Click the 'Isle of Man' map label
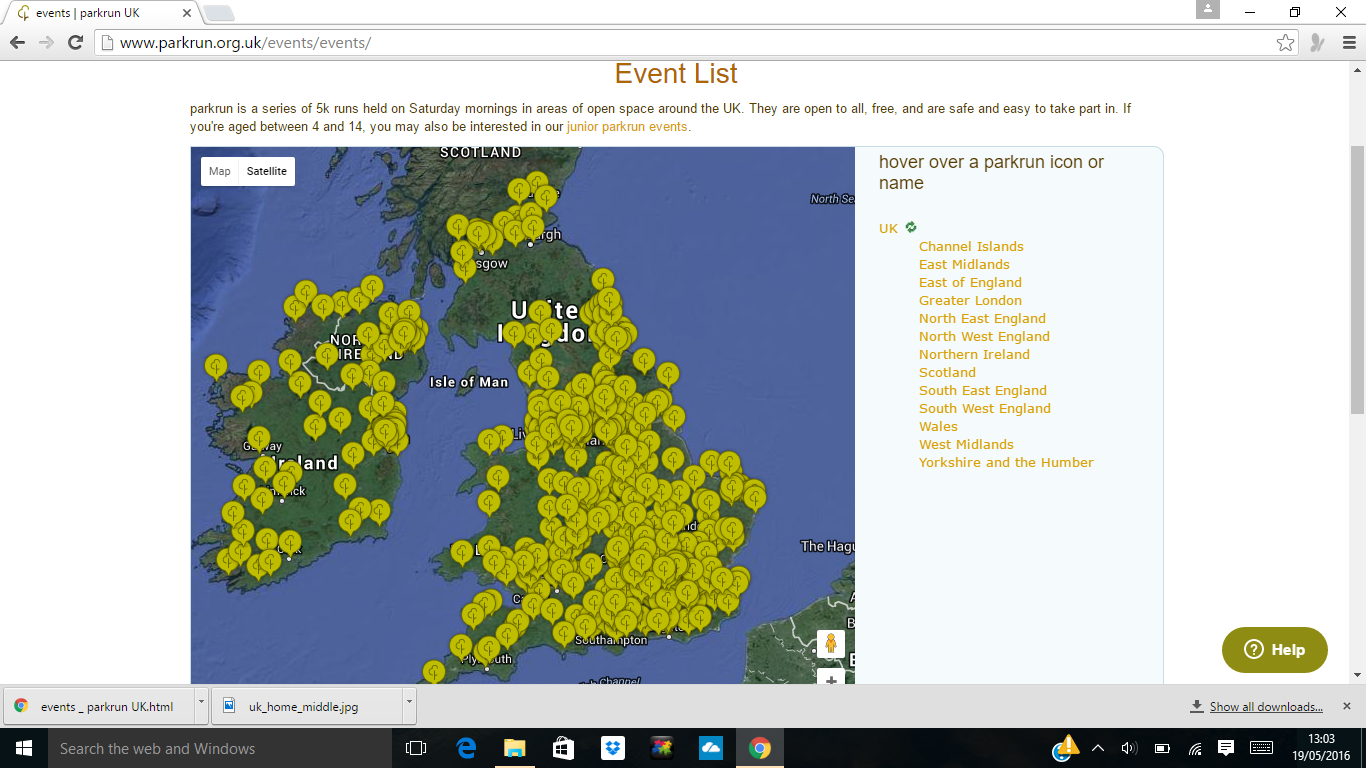Screen dimensions: 1366x768 (x=468, y=382)
